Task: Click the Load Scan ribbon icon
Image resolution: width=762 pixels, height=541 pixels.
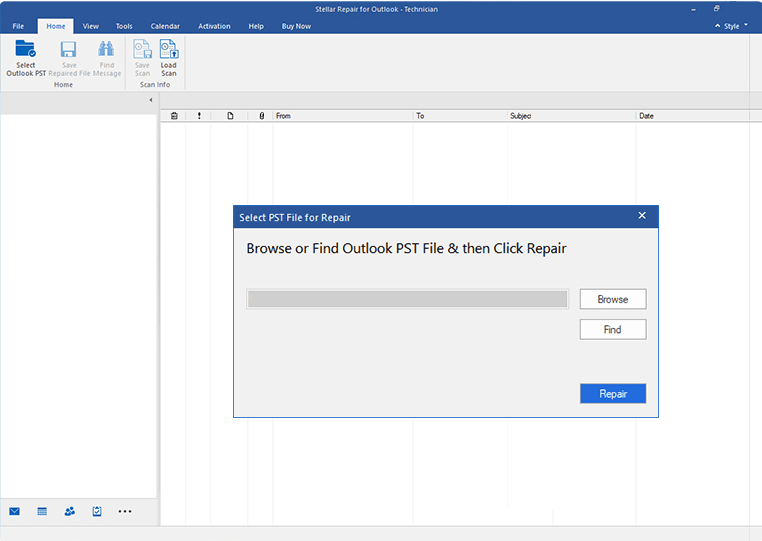Action: 168,57
